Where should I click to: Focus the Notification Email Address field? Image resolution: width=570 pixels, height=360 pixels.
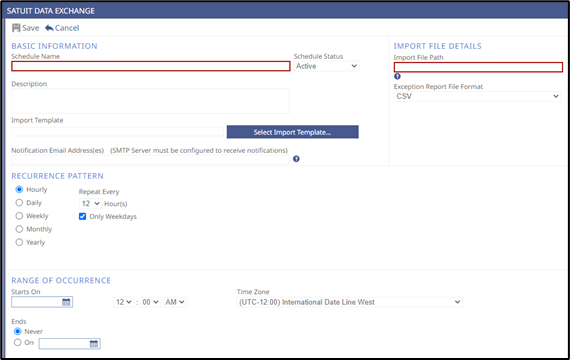[x=150, y=160]
